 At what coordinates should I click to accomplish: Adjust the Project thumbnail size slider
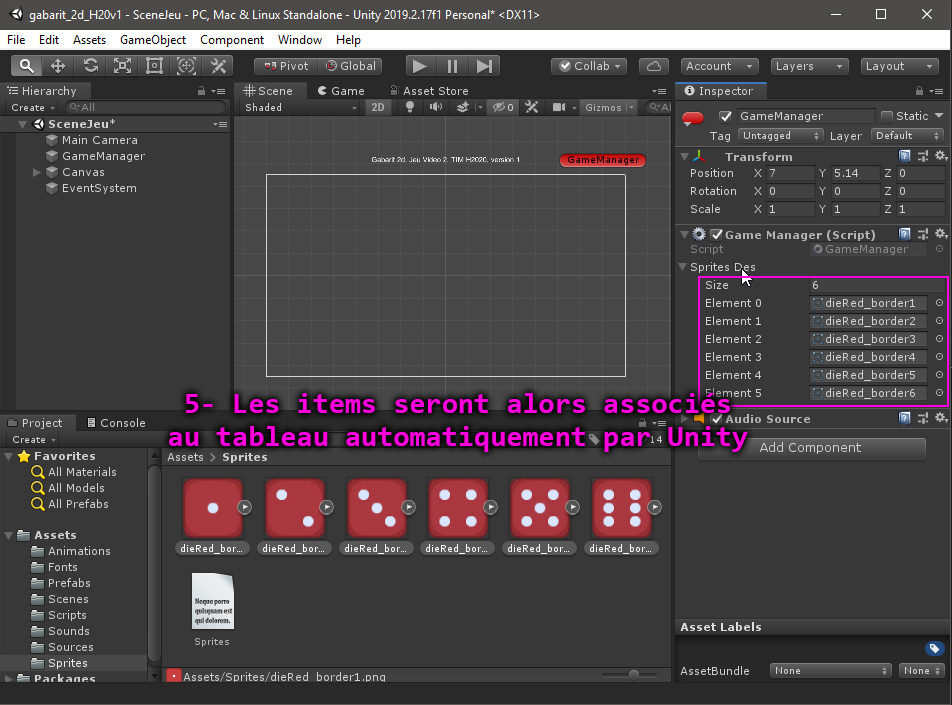click(634, 675)
